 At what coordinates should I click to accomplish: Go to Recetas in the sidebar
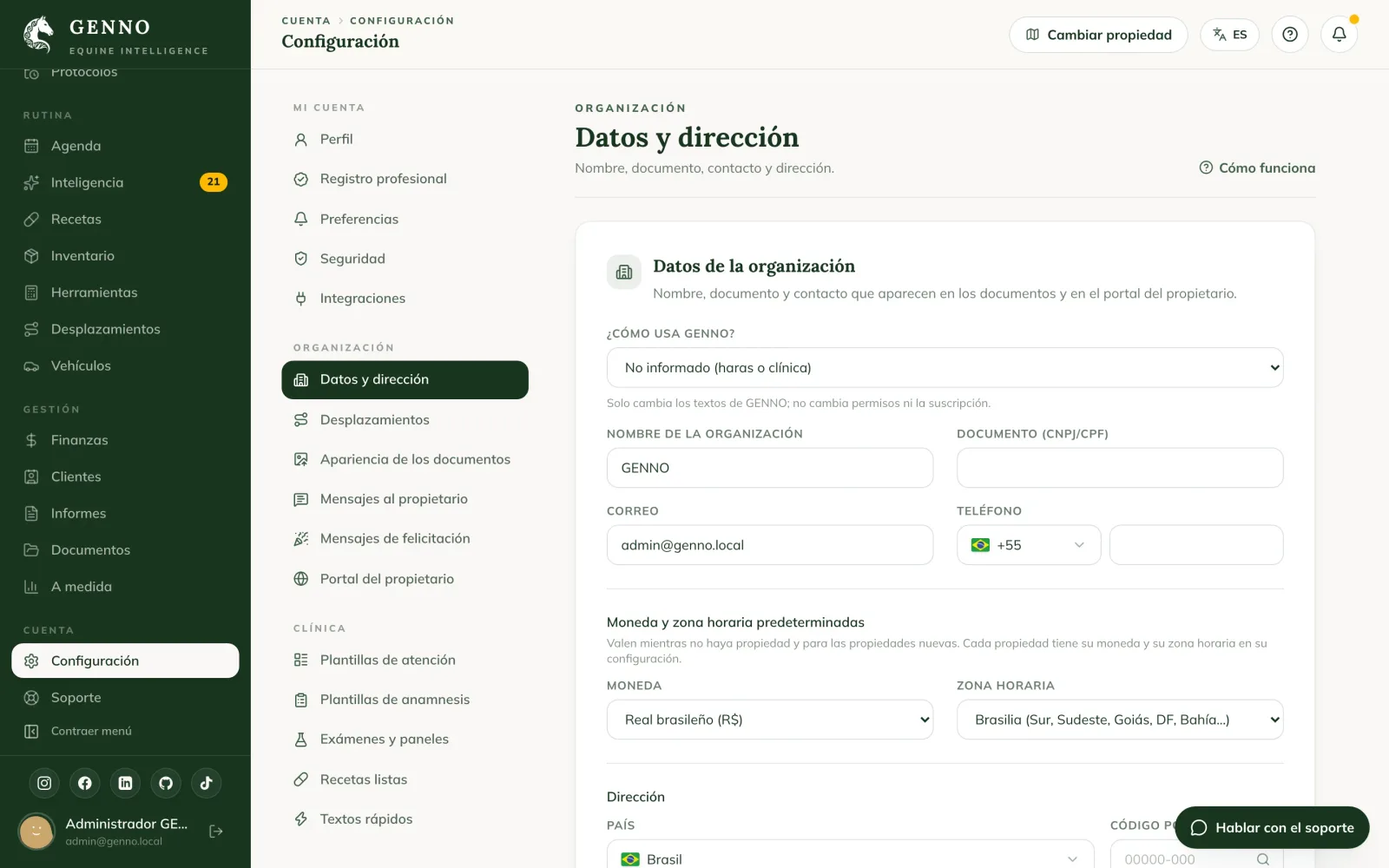click(x=125, y=219)
